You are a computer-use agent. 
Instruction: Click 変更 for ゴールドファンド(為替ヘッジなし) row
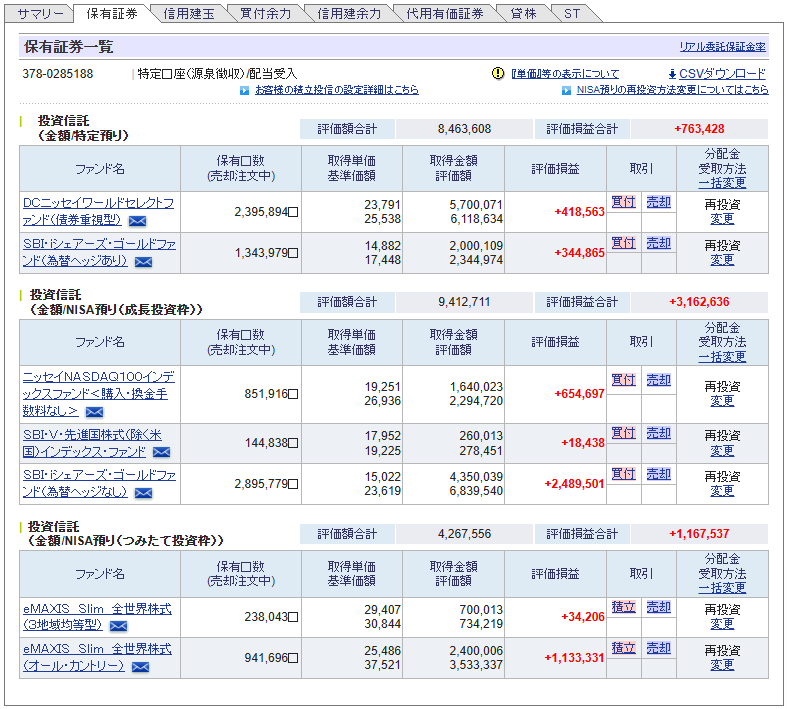[722, 491]
